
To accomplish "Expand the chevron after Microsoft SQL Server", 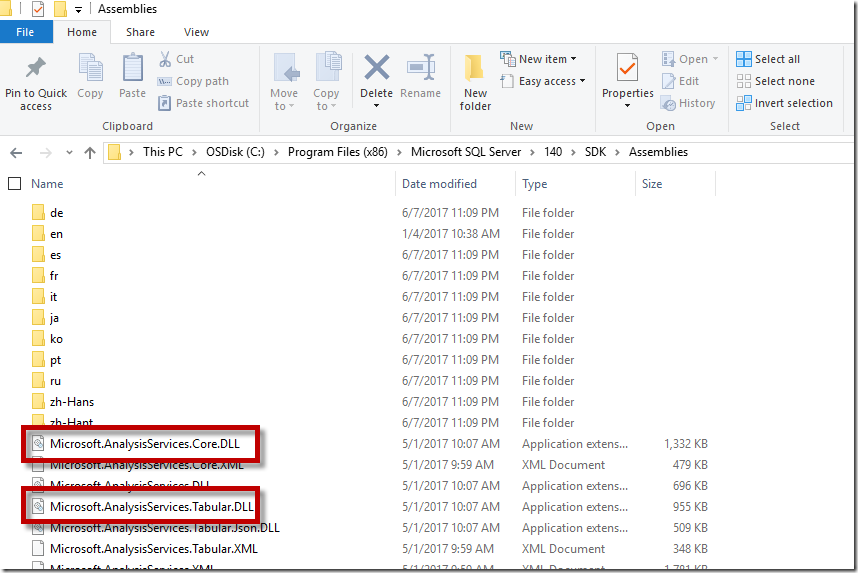I will (x=532, y=153).
